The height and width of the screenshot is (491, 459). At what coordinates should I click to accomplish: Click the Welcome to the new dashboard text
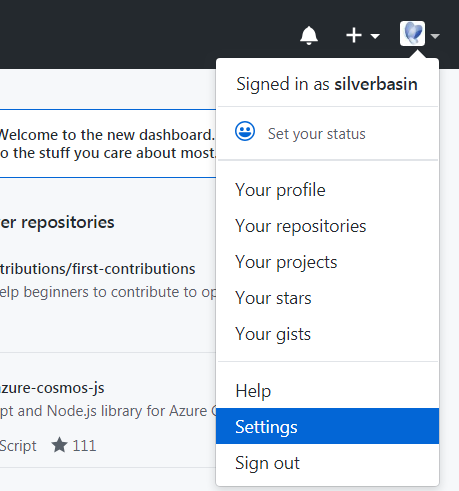point(107,135)
